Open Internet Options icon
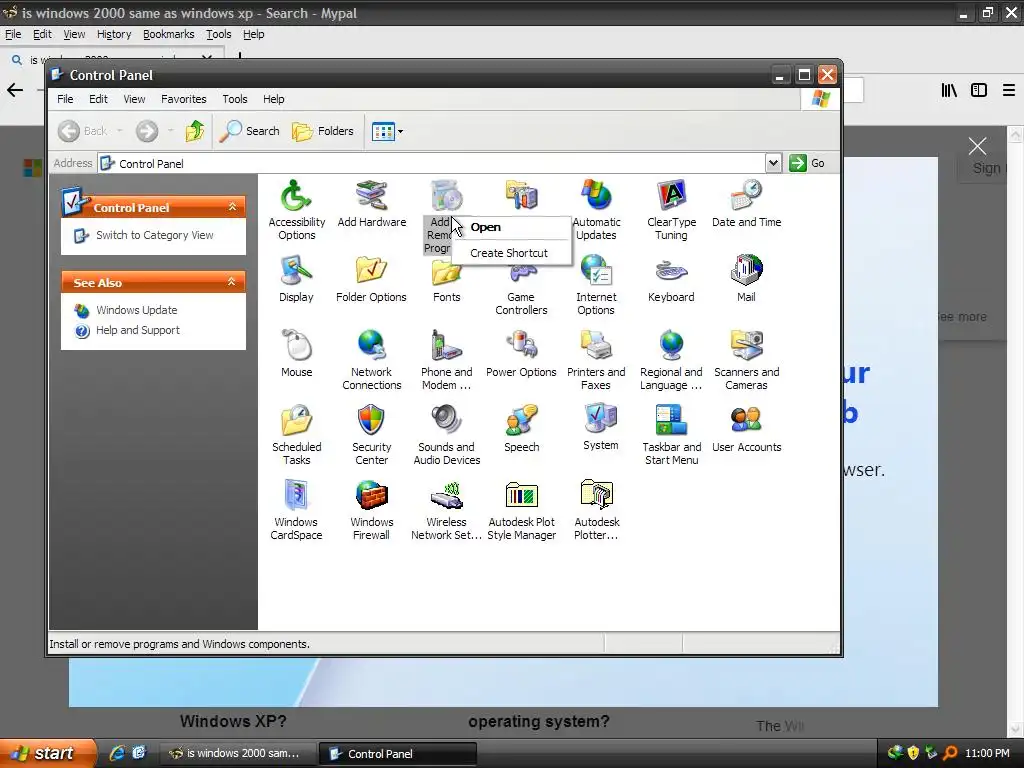The width and height of the screenshot is (1024, 768). tap(596, 285)
